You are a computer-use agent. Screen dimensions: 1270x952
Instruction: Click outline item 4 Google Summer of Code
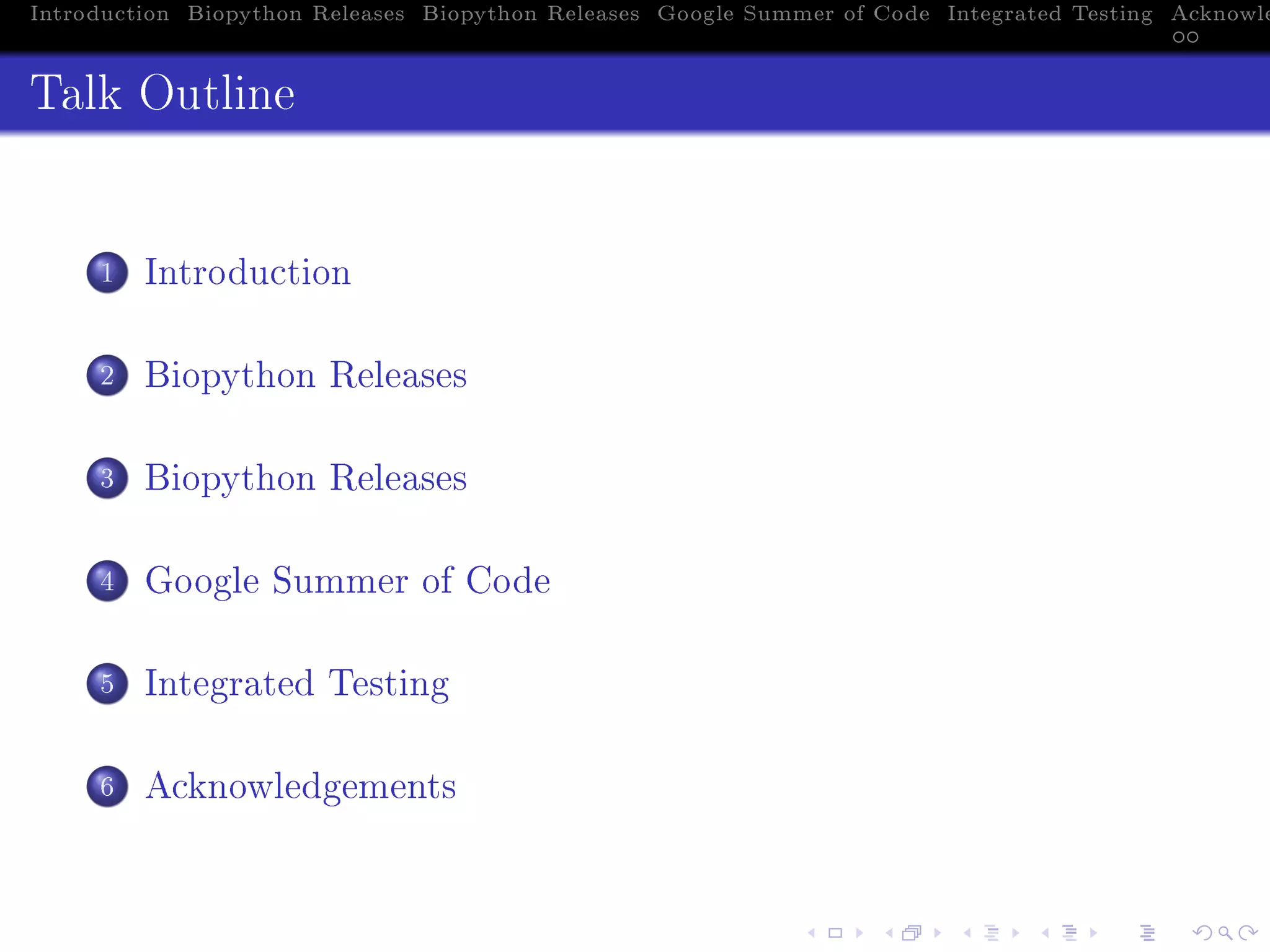pos(347,581)
